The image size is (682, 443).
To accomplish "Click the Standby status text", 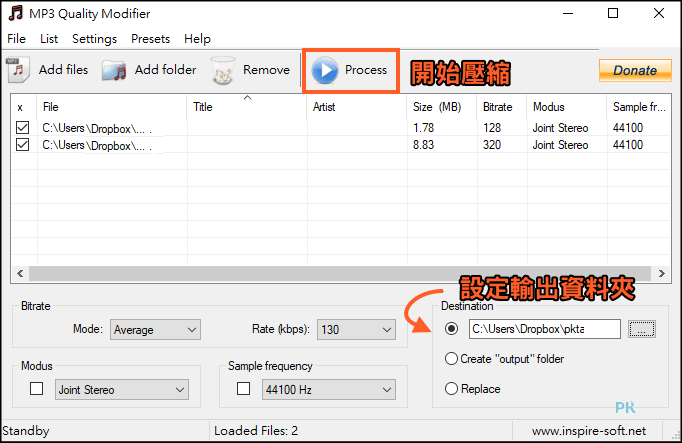I will pos(26,431).
